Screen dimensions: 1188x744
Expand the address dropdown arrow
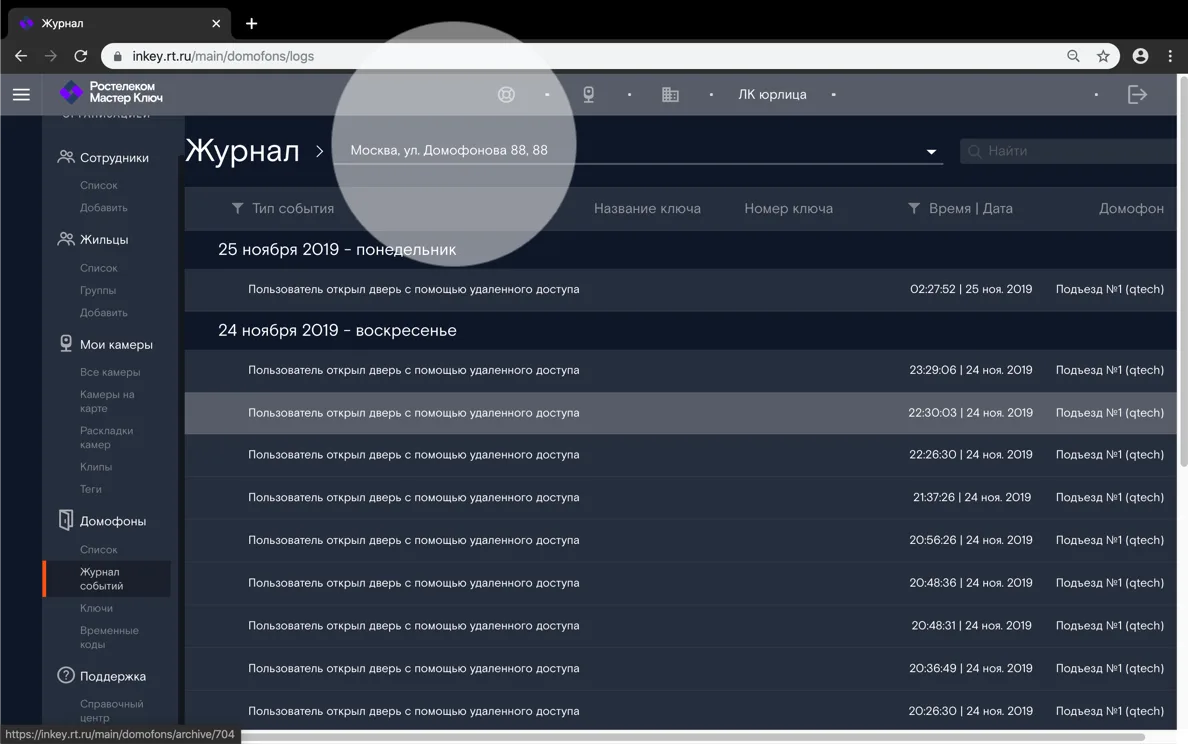(931, 152)
